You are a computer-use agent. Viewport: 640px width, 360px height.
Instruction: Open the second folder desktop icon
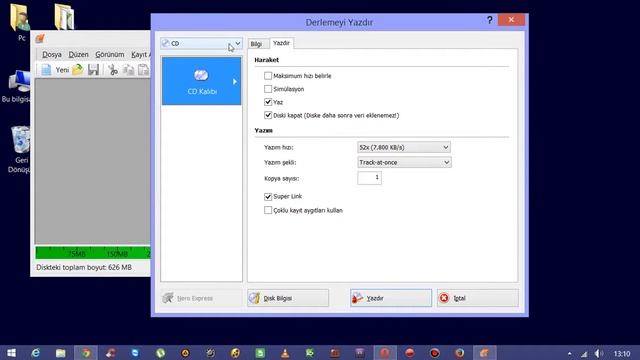point(64,17)
